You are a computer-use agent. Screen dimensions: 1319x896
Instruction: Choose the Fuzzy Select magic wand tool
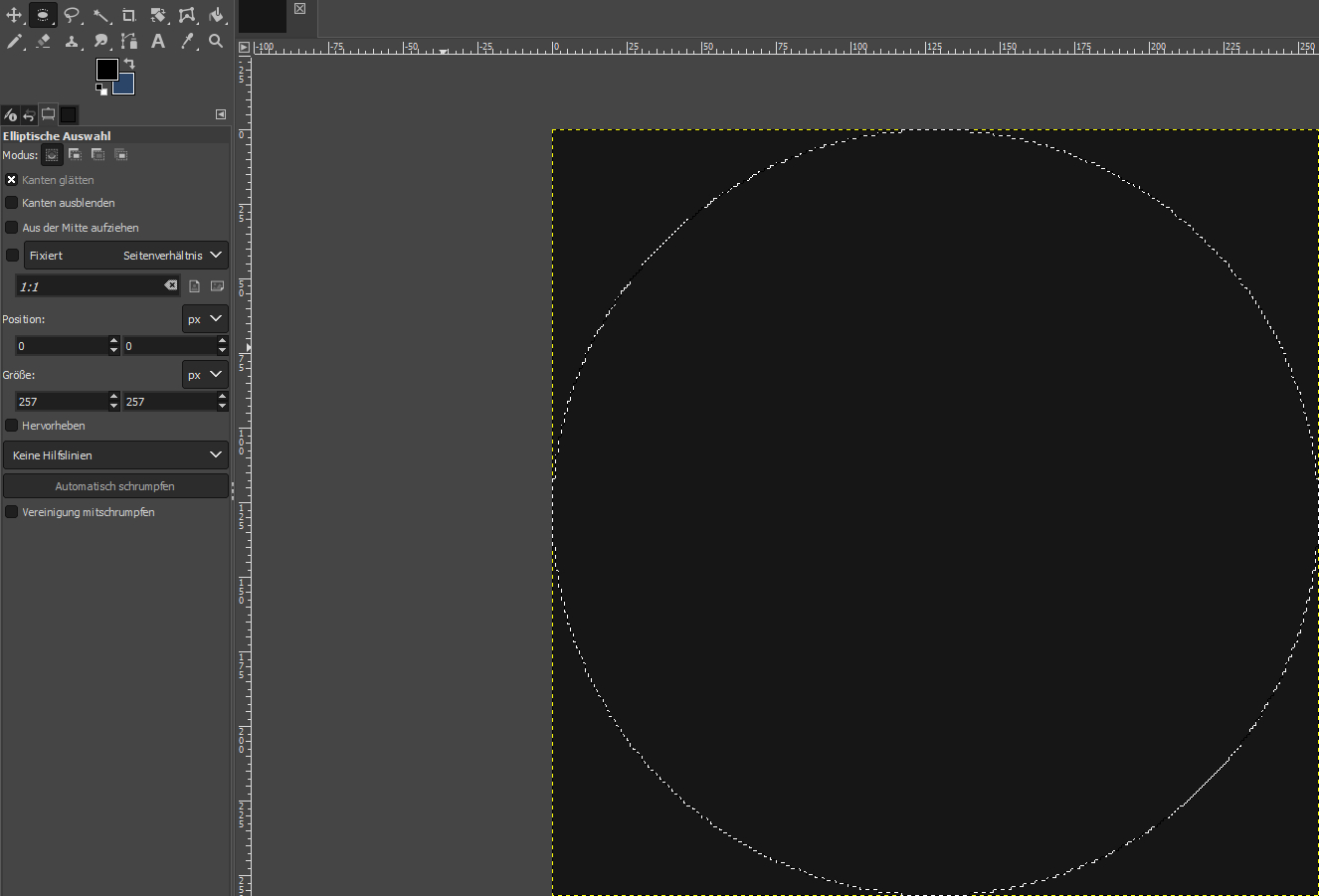pos(100,15)
